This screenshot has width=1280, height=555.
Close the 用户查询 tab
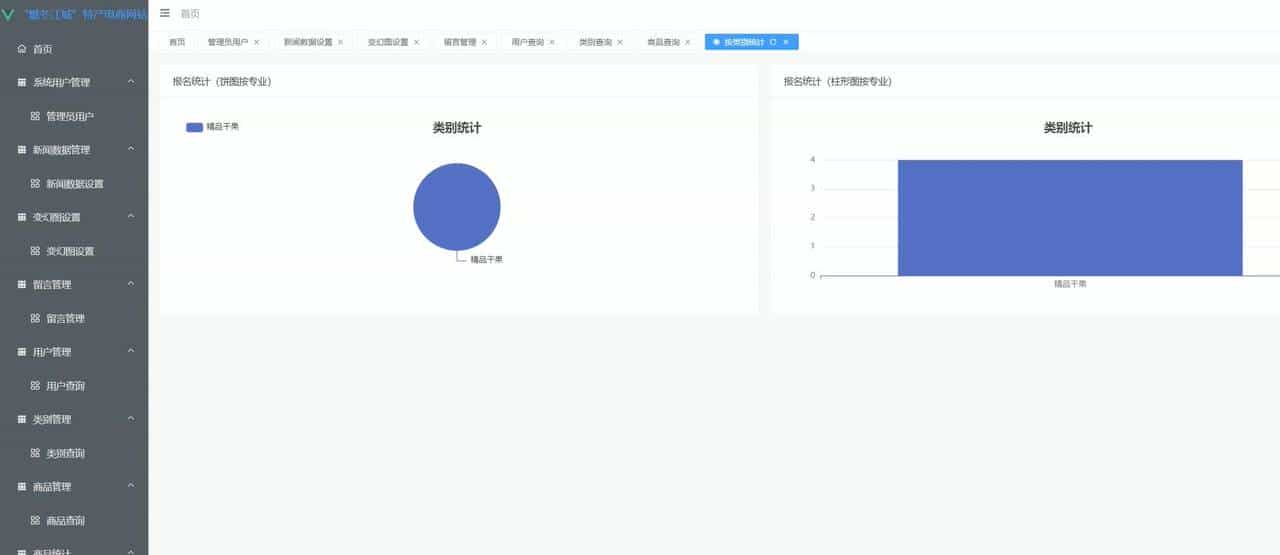click(552, 42)
